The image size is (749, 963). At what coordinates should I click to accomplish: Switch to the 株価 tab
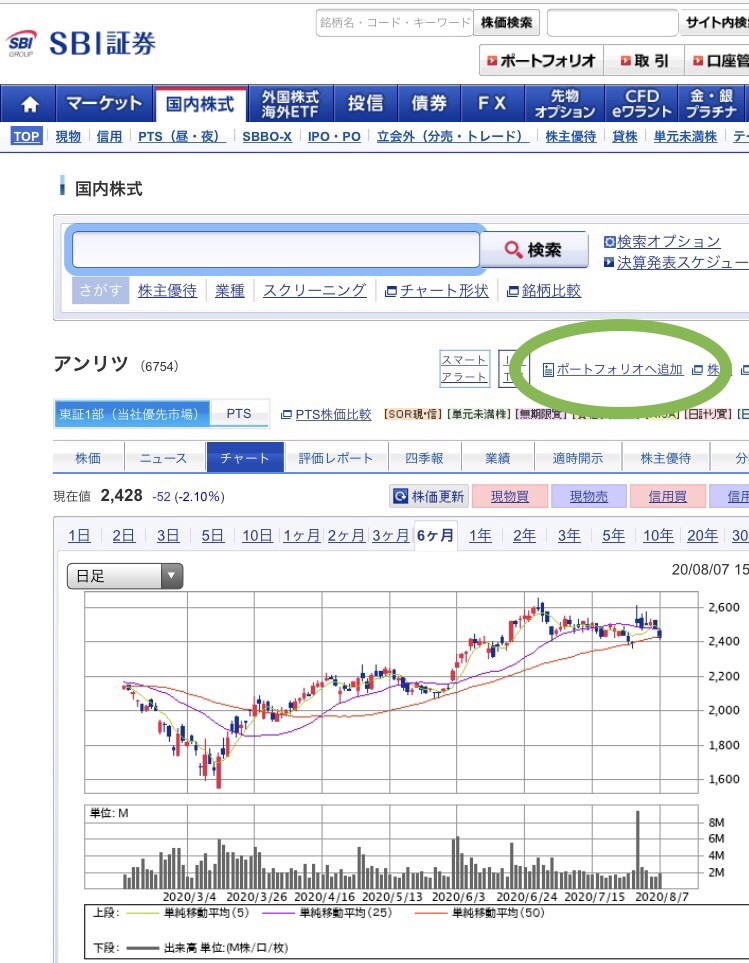88,458
